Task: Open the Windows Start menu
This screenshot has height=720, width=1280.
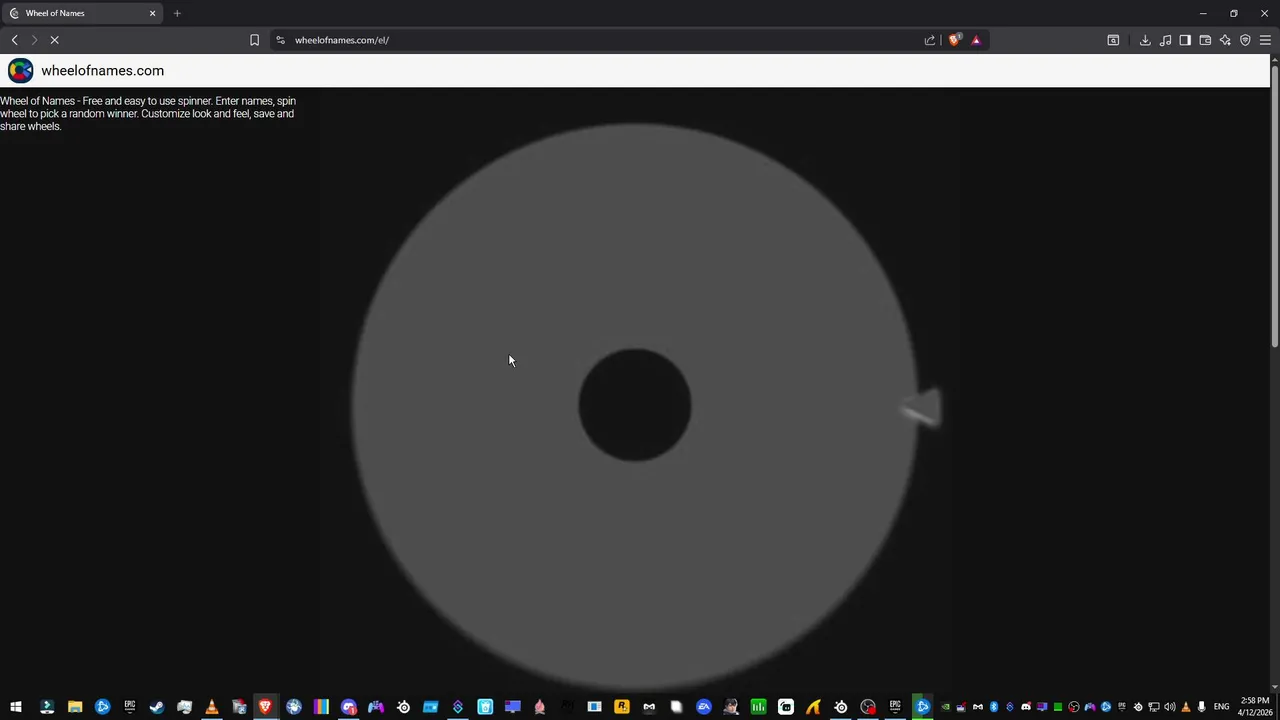Action: (16, 707)
